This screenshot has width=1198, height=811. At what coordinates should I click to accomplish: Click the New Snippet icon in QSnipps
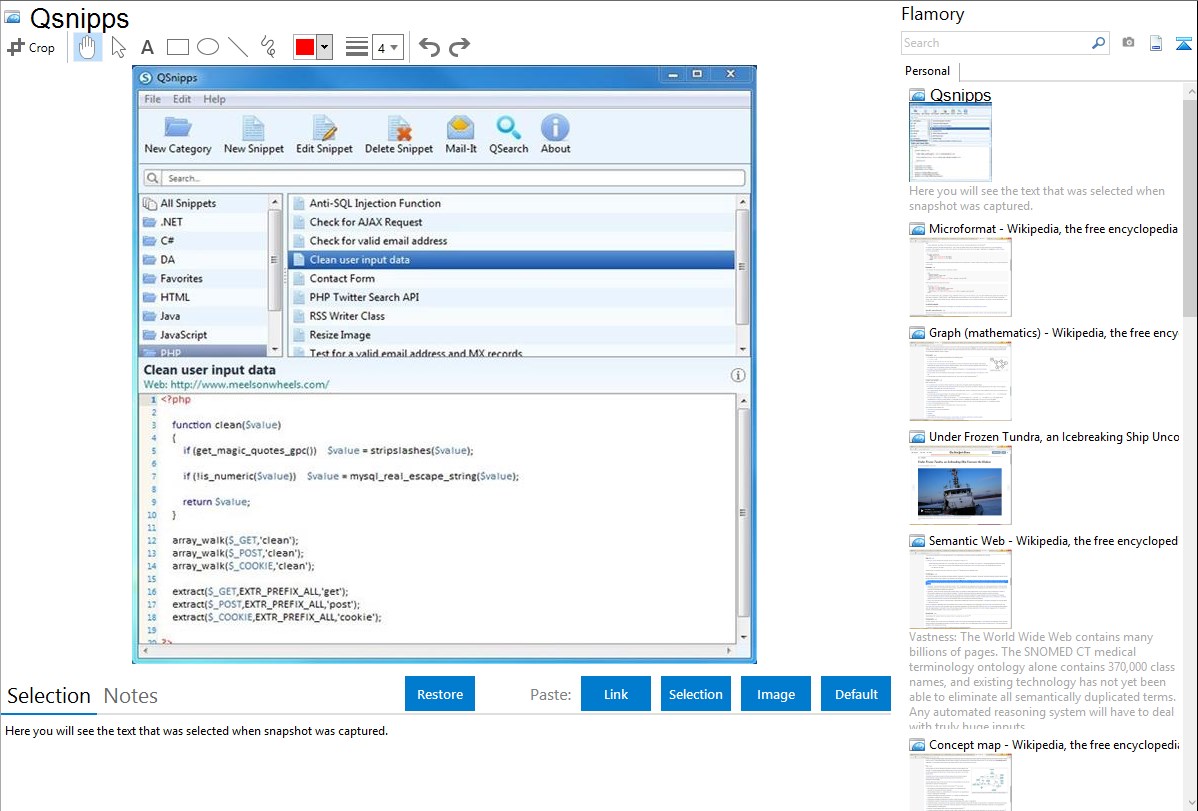[254, 128]
